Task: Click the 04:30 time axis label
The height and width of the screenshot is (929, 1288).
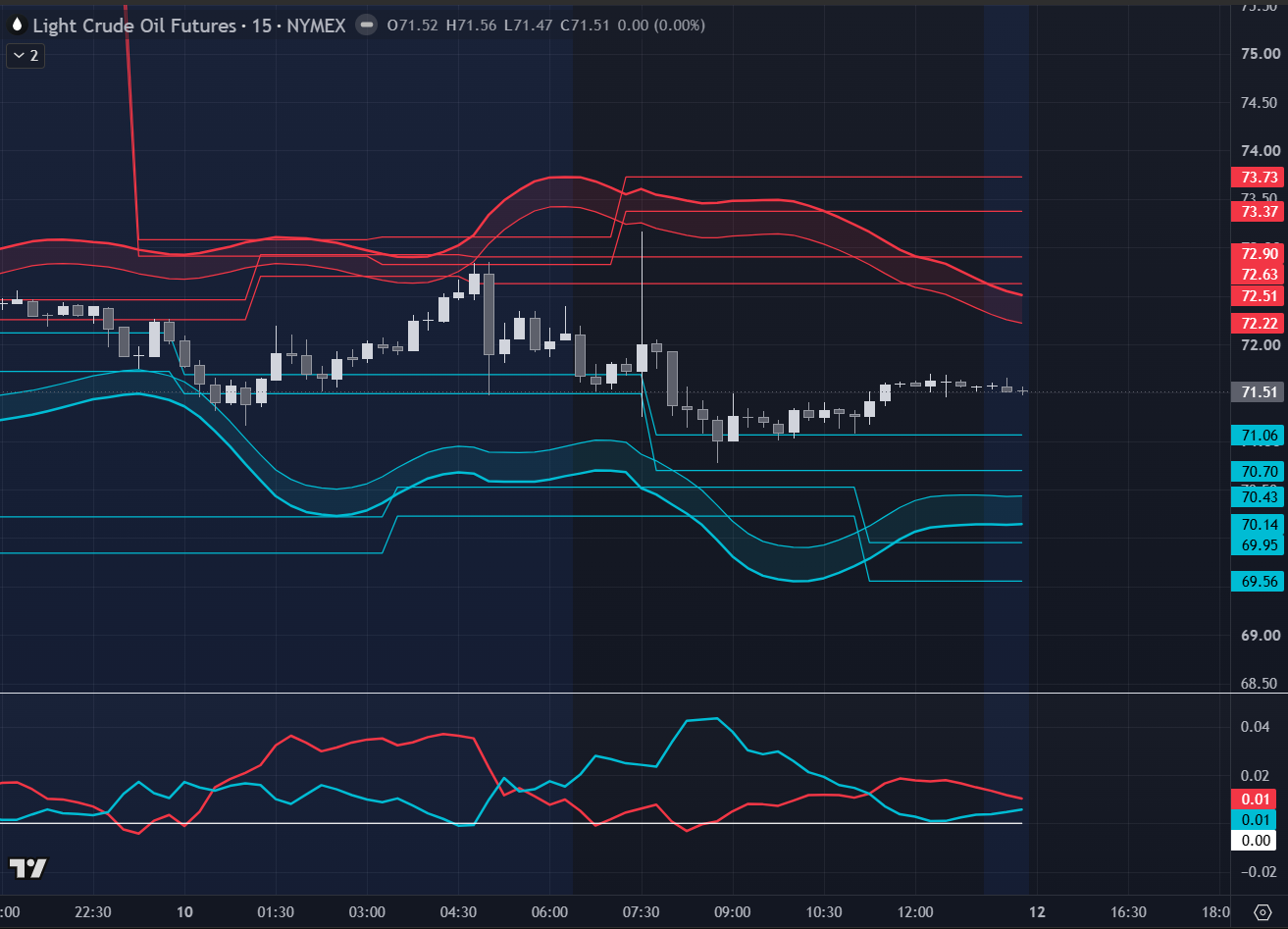Action: coord(458,911)
